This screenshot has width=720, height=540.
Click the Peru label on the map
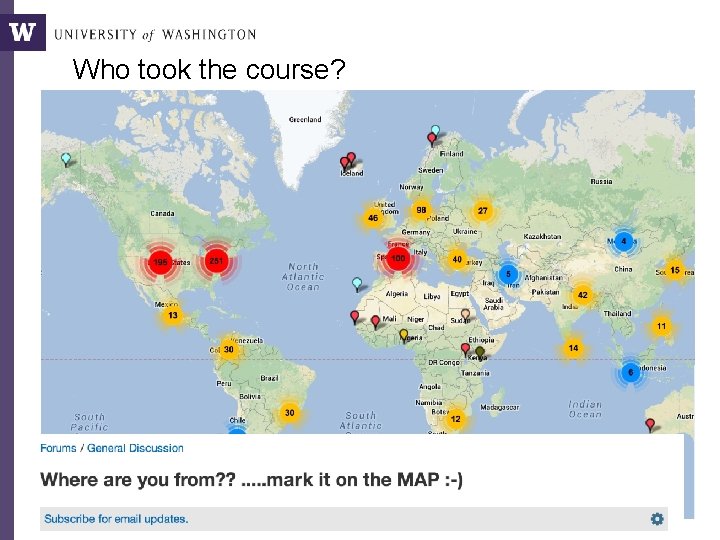(x=224, y=383)
